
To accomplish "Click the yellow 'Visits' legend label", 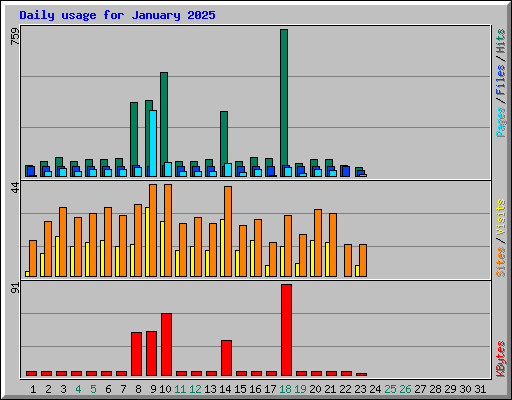I will [500, 217].
